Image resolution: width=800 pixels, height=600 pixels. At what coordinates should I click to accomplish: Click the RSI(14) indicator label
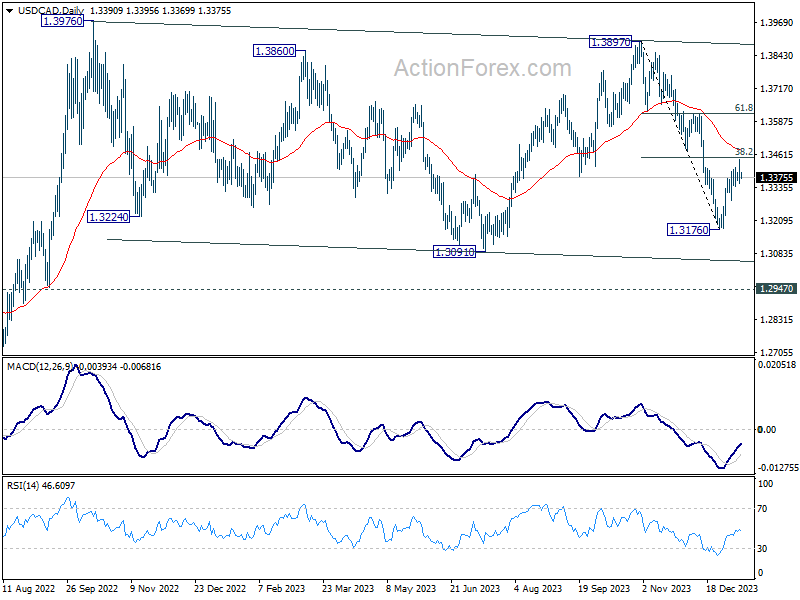point(23,486)
